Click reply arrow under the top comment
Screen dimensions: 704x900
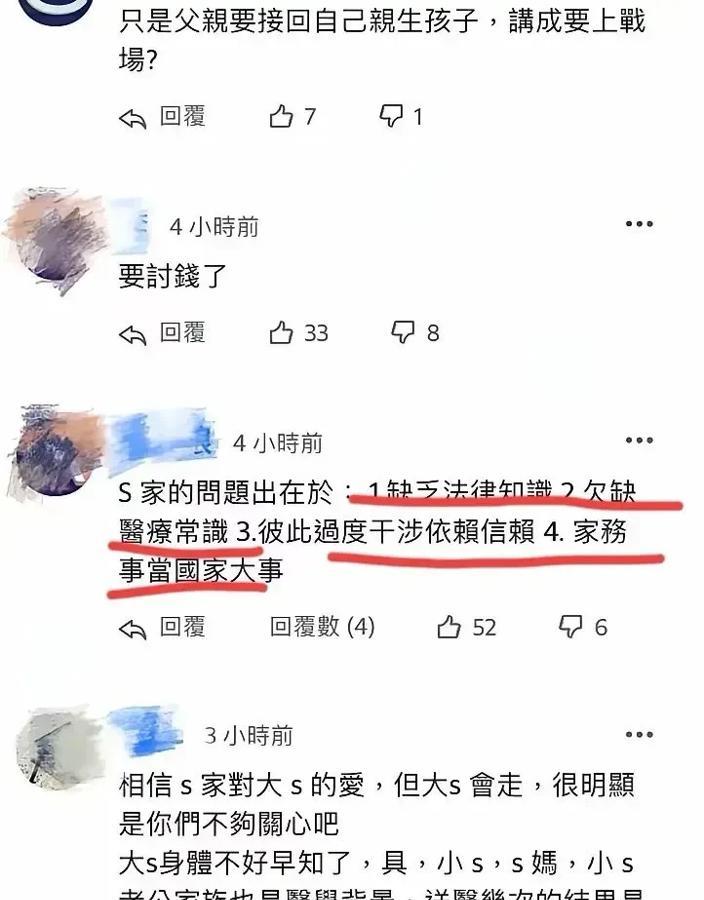[133, 119]
